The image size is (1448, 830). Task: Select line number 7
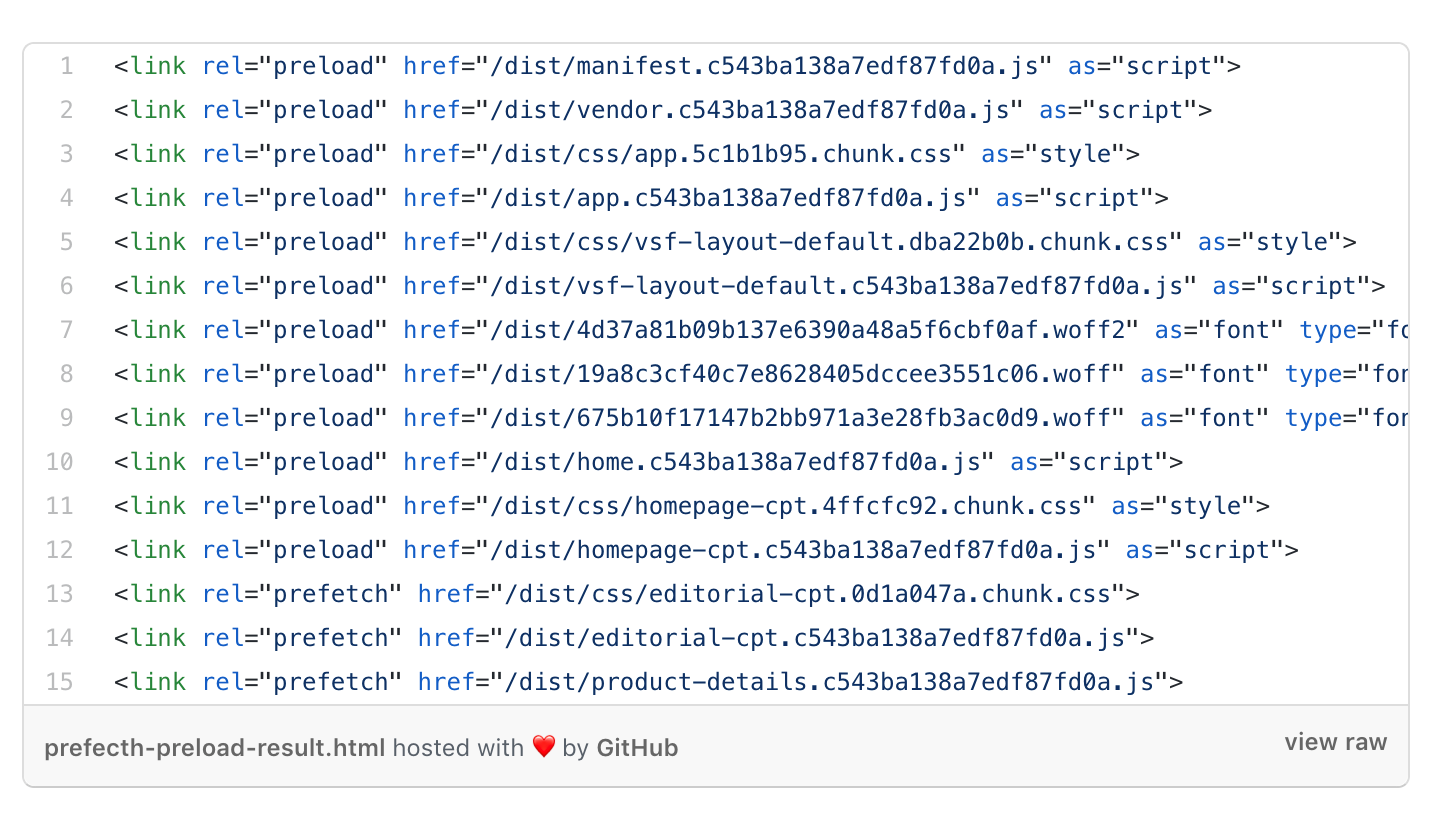(66, 331)
